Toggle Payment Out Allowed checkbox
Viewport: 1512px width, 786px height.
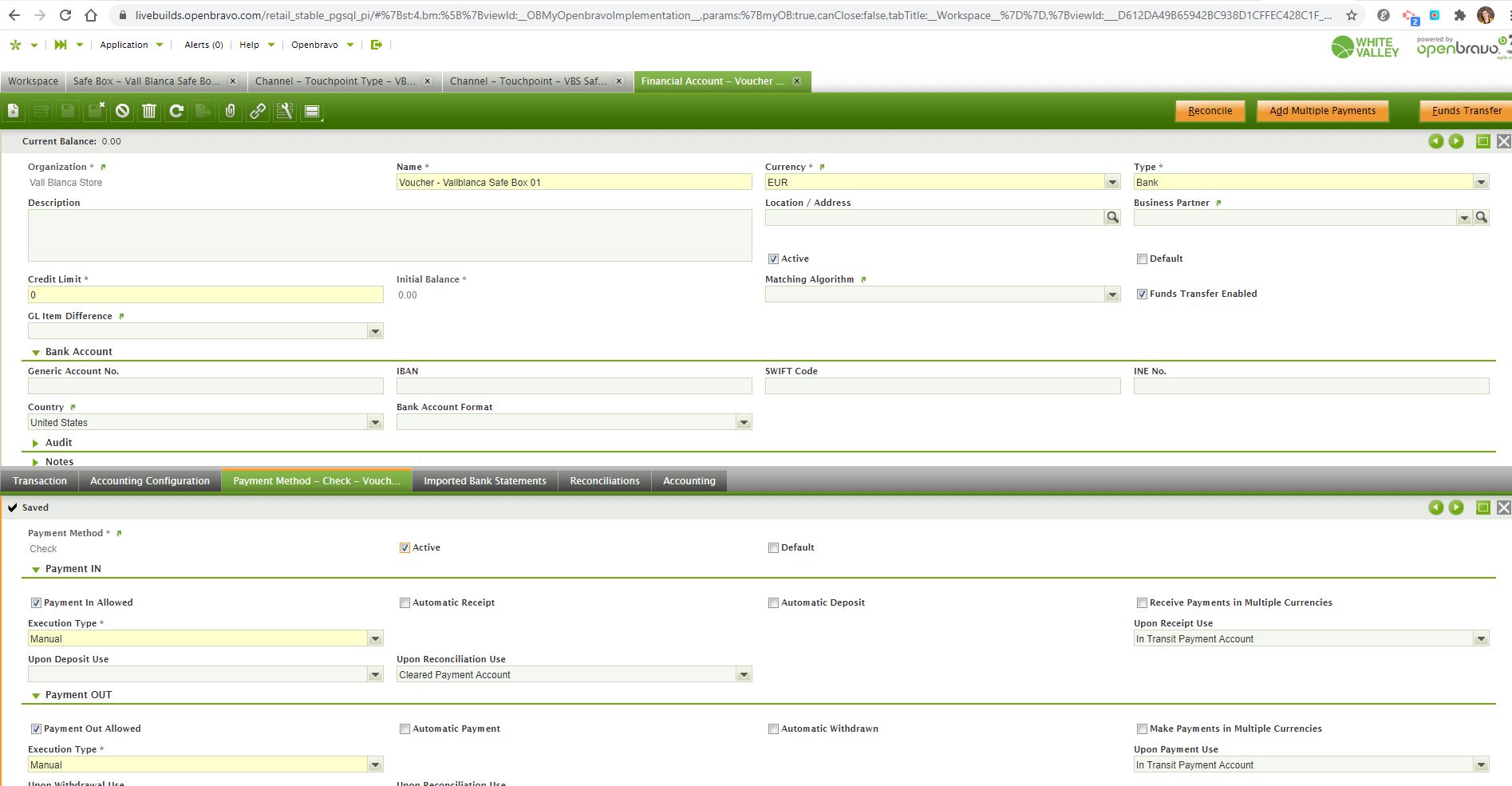[x=36, y=729]
